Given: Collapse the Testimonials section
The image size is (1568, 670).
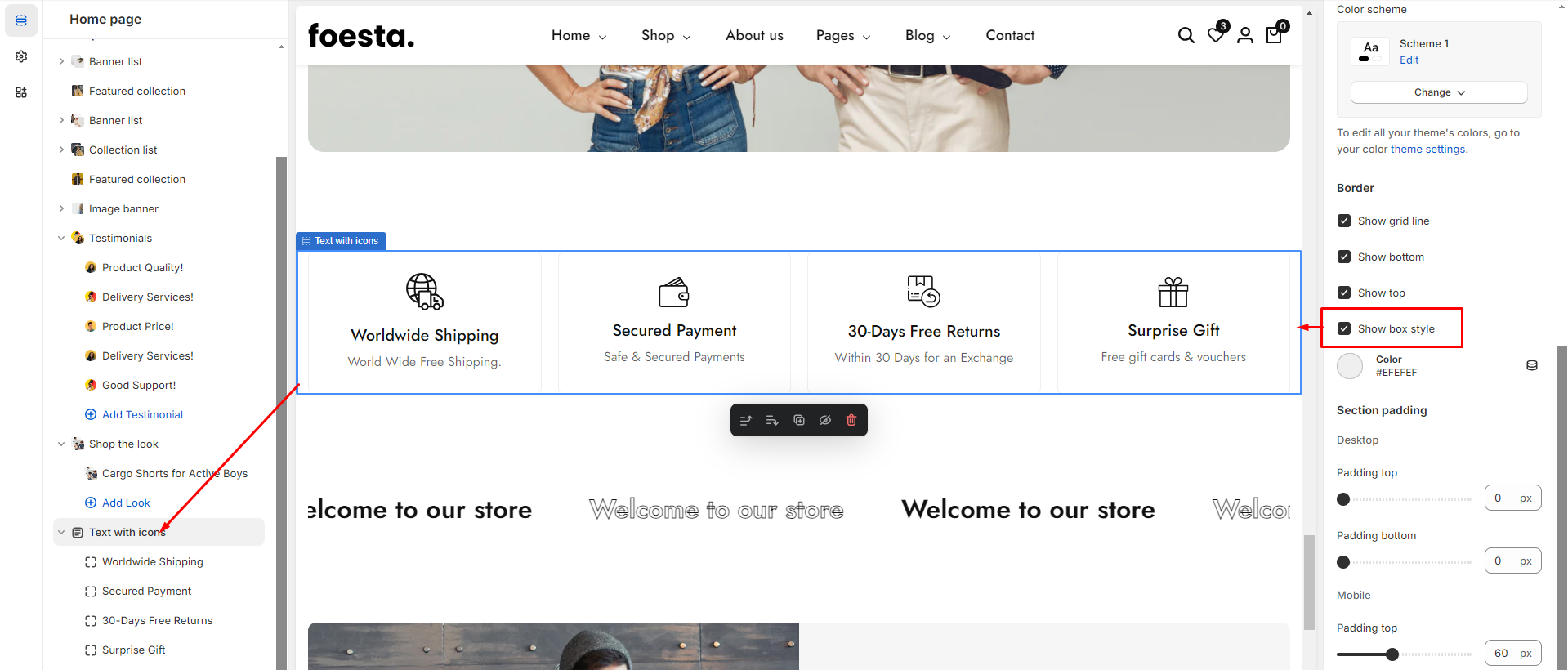Looking at the screenshot, I should point(61,238).
